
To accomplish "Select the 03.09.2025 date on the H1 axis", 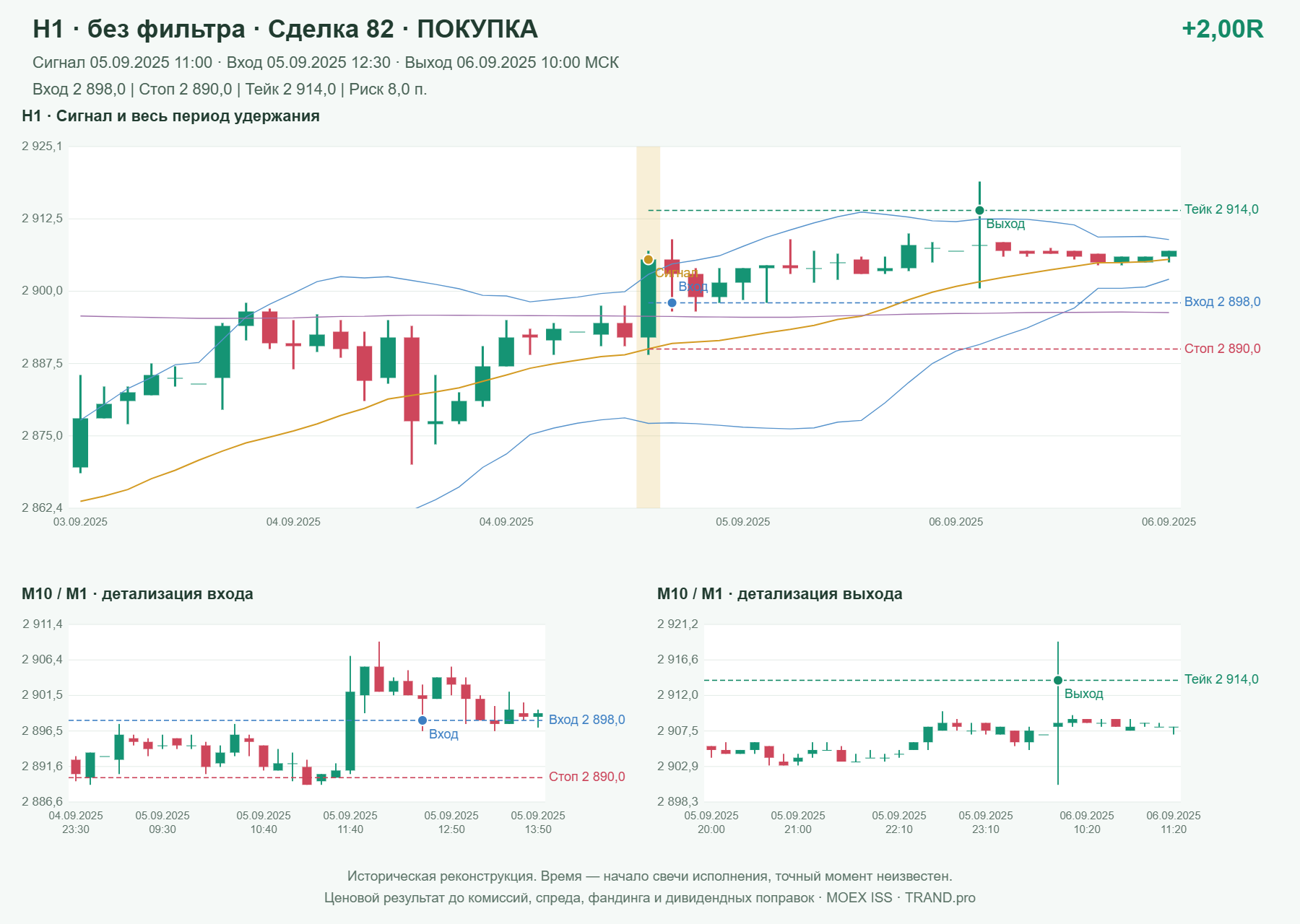I will coord(80,522).
